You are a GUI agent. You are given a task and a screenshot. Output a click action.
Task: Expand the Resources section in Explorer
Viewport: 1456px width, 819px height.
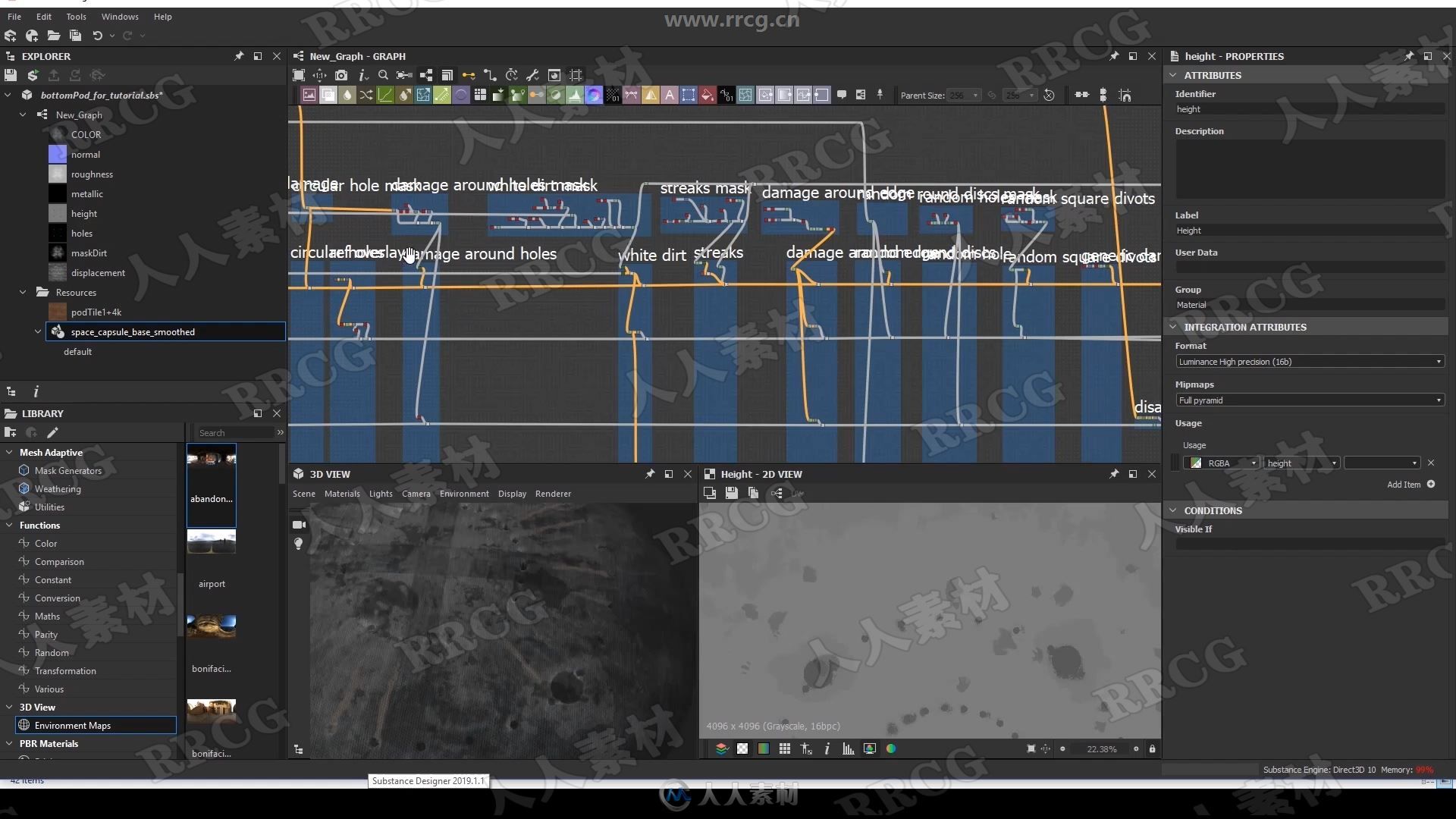(x=22, y=292)
